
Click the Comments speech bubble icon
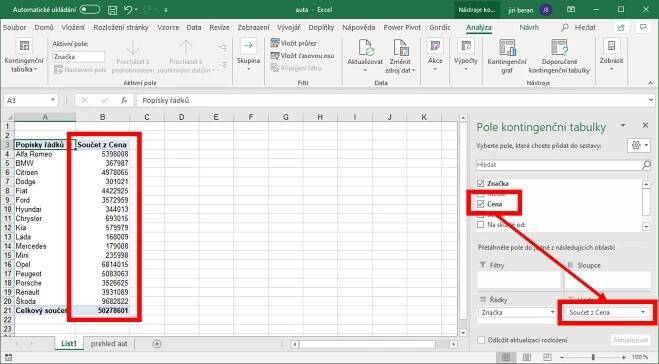tap(643, 27)
